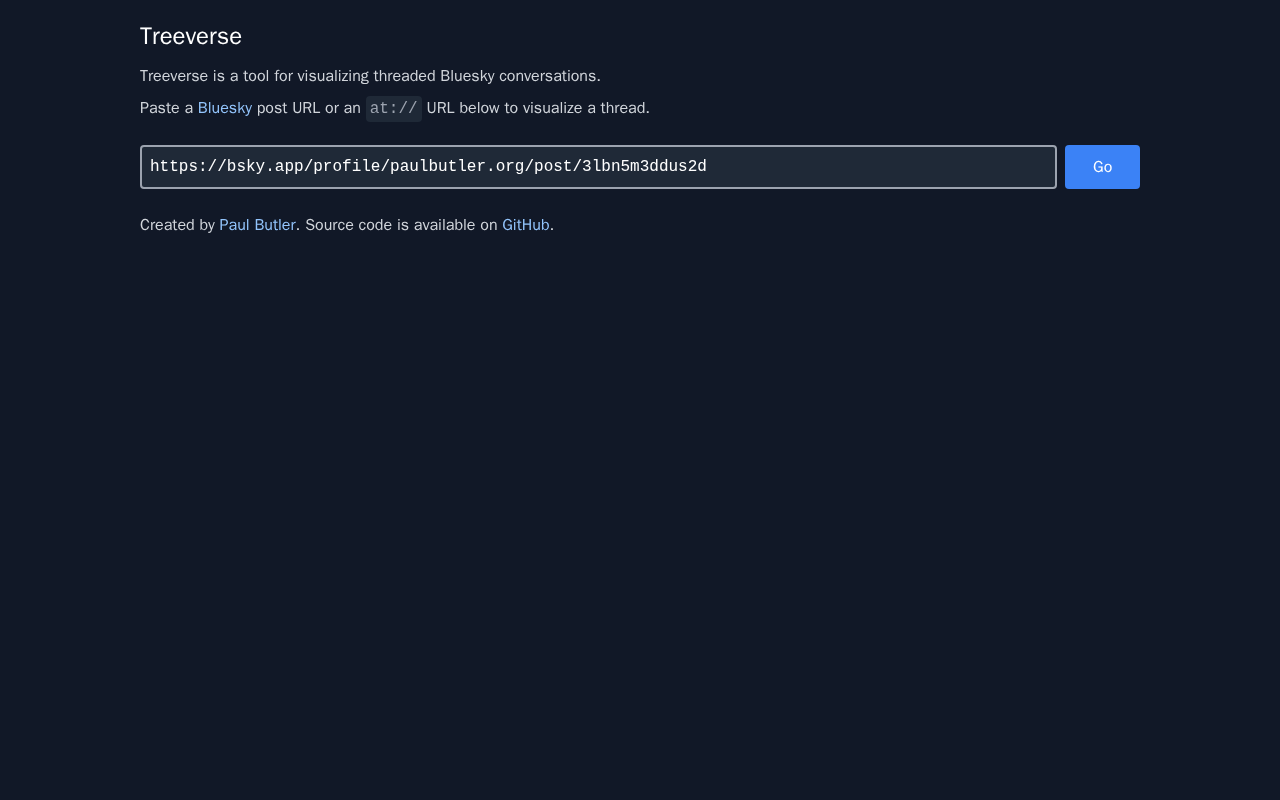Click 'URL below to visualize a thread' text
The height and width of the screenshot is (800, 1280).
538,108
